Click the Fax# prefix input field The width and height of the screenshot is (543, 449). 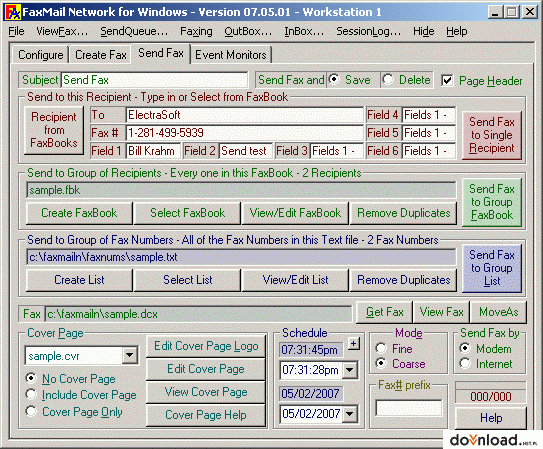[409, 408]
